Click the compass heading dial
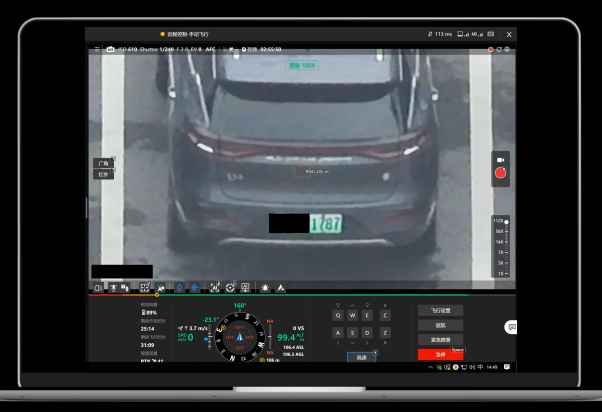Image resolution: width=602 pixels, height=412 pixels. click(x=240, y=337)
